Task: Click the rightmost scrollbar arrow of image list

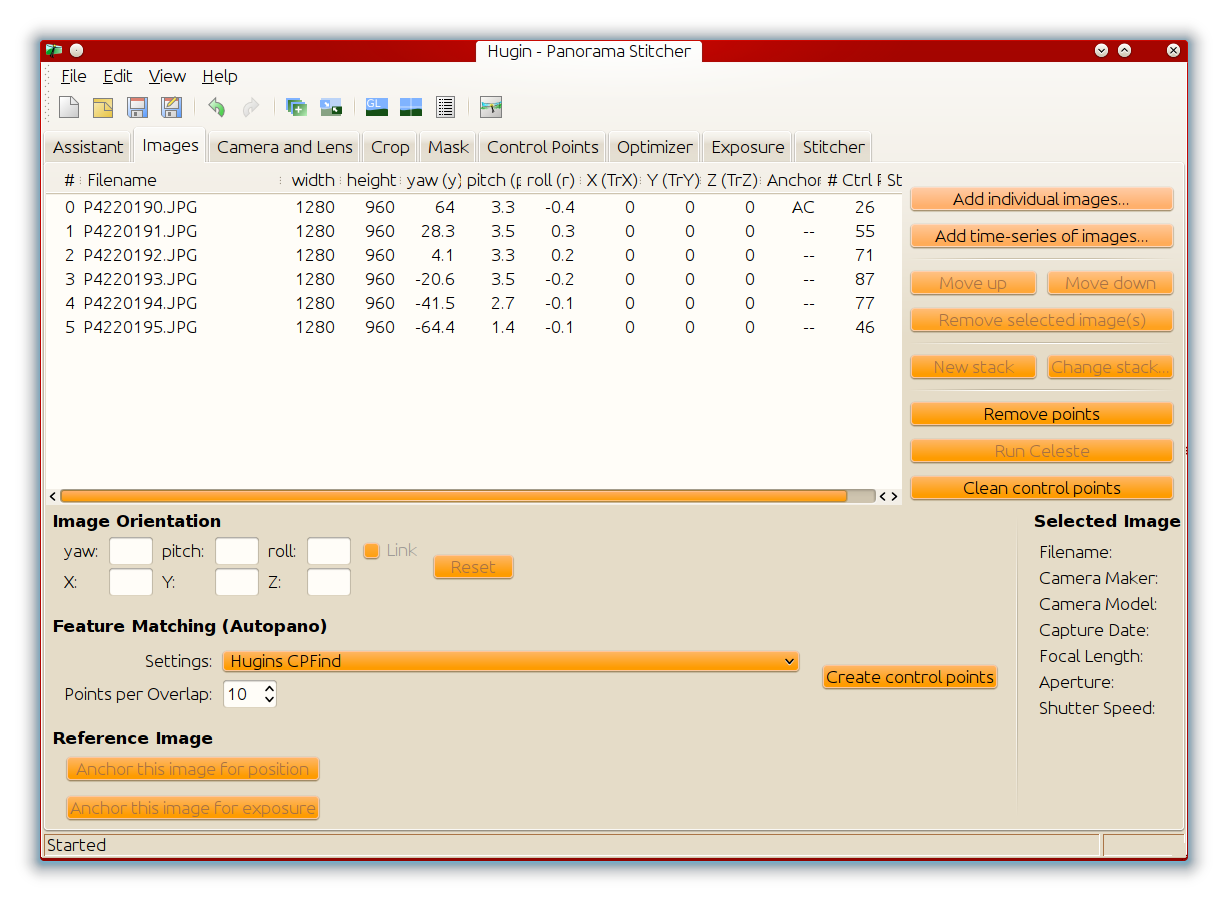Action: click(x=894, y=496)
